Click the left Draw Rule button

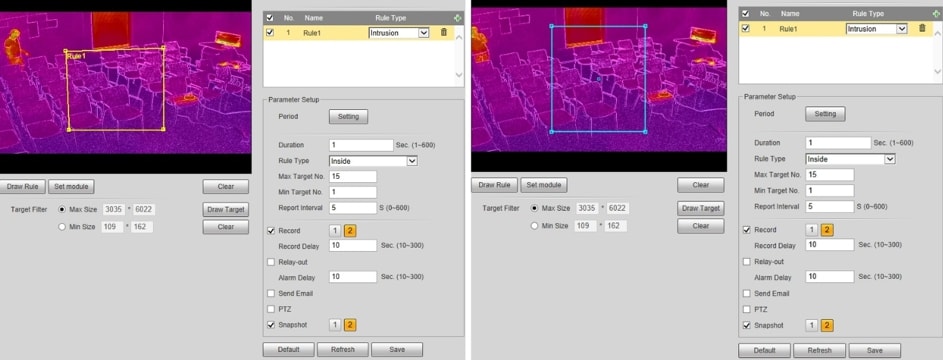(x=22, y=186)
